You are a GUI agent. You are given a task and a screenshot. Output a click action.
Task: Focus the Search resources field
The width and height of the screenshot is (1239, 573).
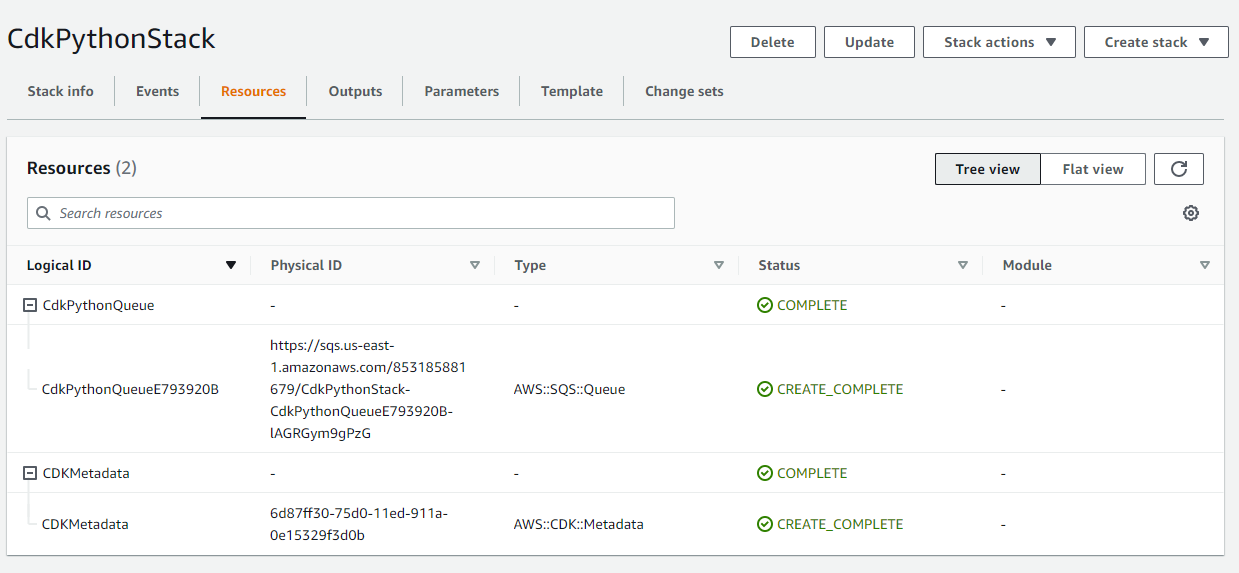tap(360, 213)
